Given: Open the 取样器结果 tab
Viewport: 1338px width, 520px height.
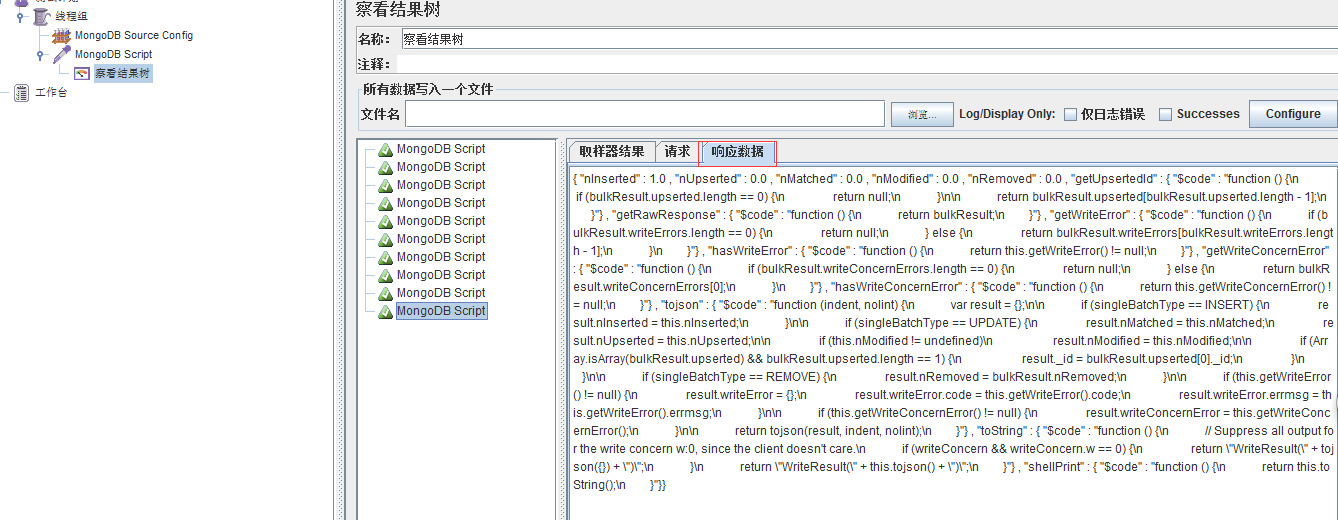Looking at the screenshot, I should coord(612,151).
